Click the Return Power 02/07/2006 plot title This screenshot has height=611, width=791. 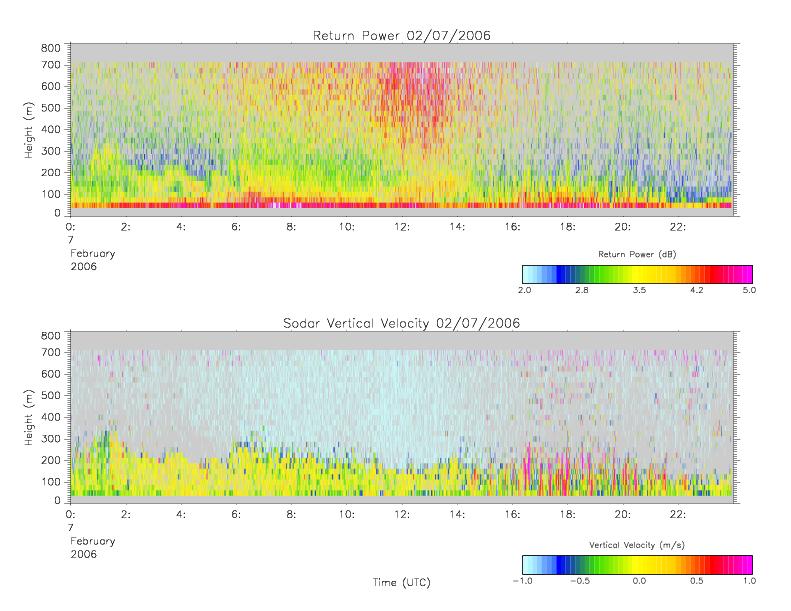(x=402, y=35)
